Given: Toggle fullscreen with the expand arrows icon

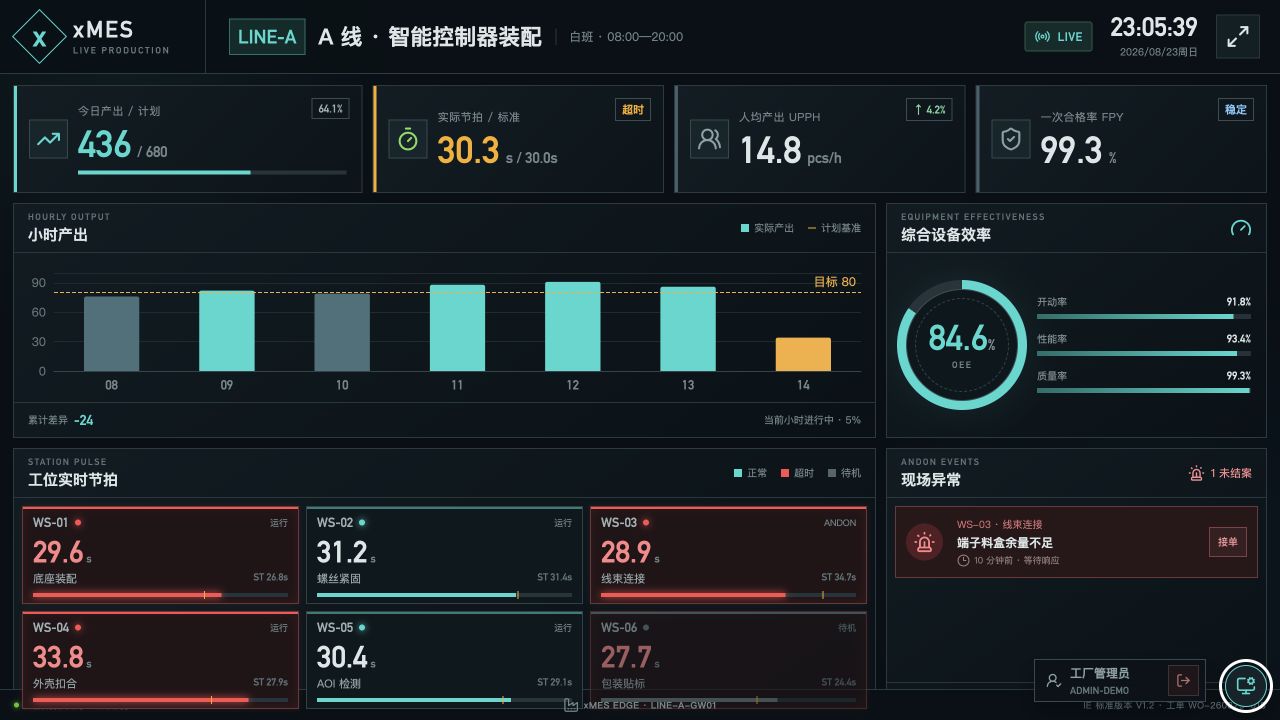Looking at the screenshot, I should [1238, 37].
